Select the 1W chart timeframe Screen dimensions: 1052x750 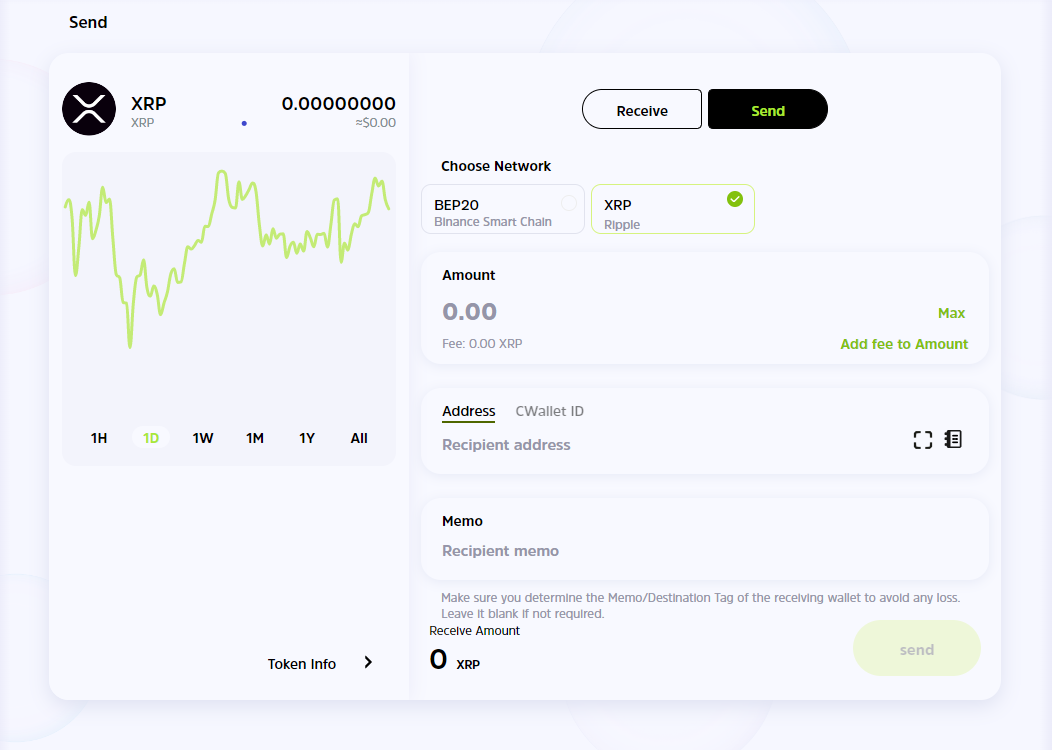tap(202, 438)
